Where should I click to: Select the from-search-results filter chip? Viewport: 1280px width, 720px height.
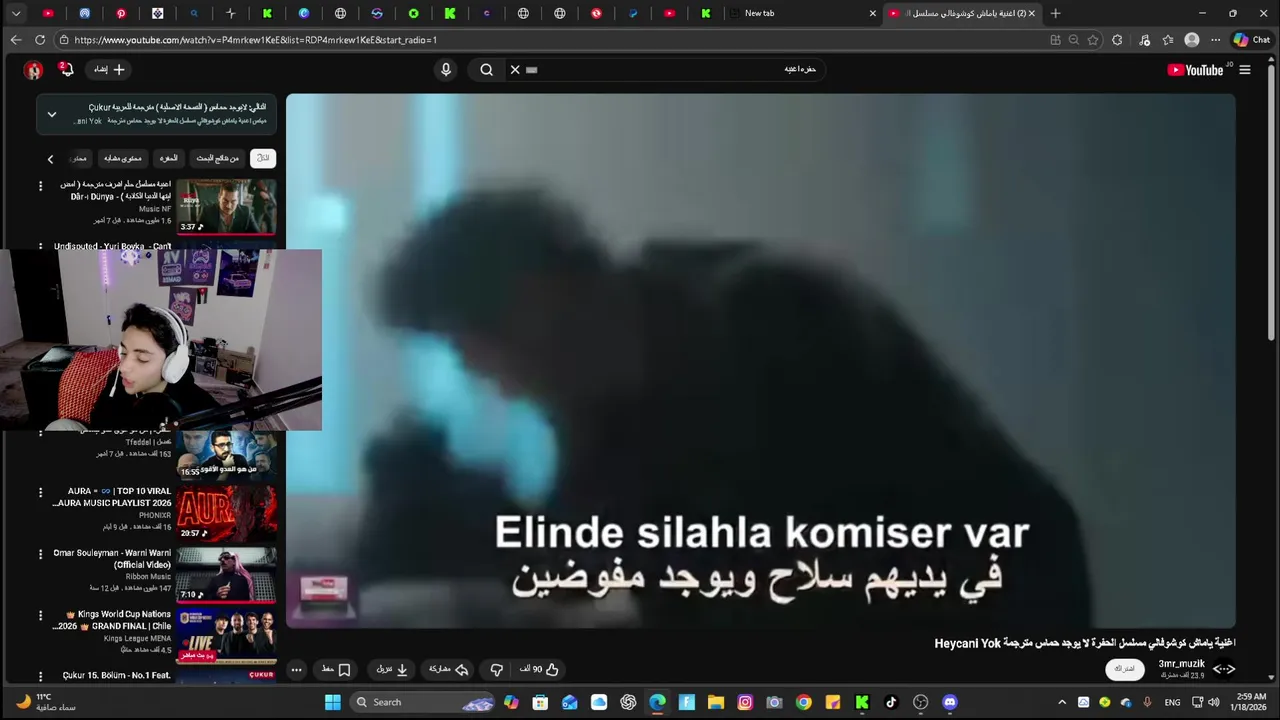pos(217,158)
